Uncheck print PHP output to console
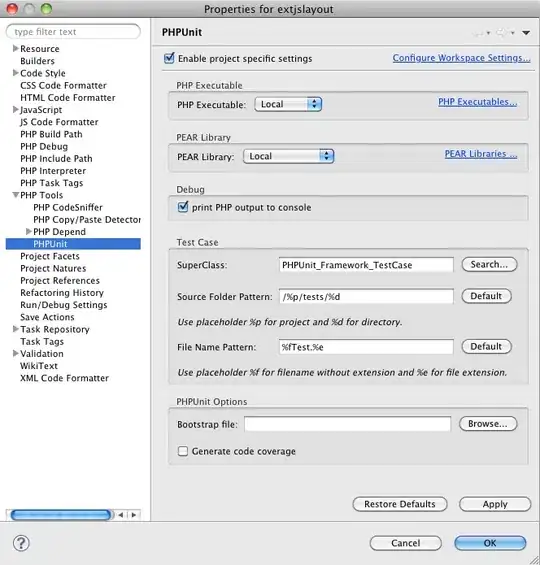540x565 pixels. coord(183,207)
